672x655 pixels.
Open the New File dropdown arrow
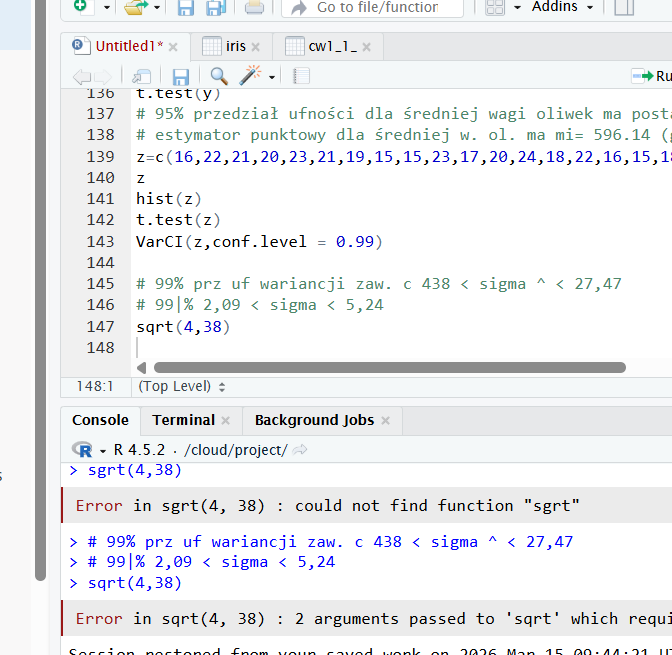[x=107, y=7]
